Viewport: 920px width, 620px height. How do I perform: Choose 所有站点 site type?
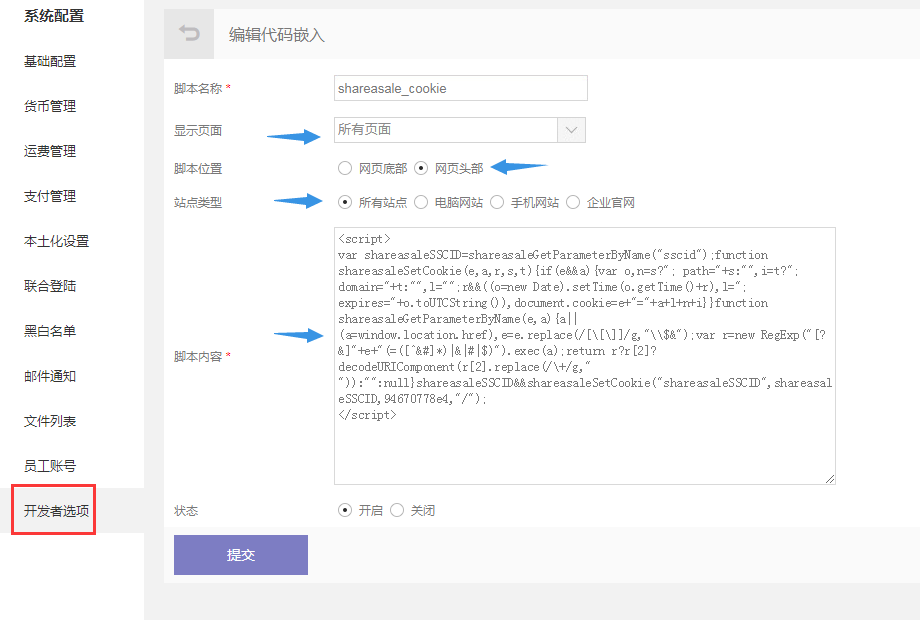345,202
